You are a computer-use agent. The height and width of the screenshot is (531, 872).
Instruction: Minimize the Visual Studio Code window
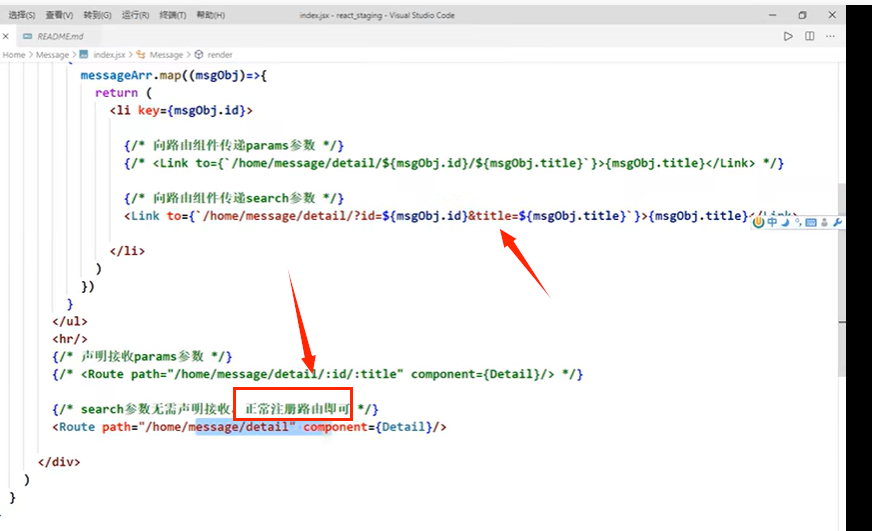coord(772,15)
